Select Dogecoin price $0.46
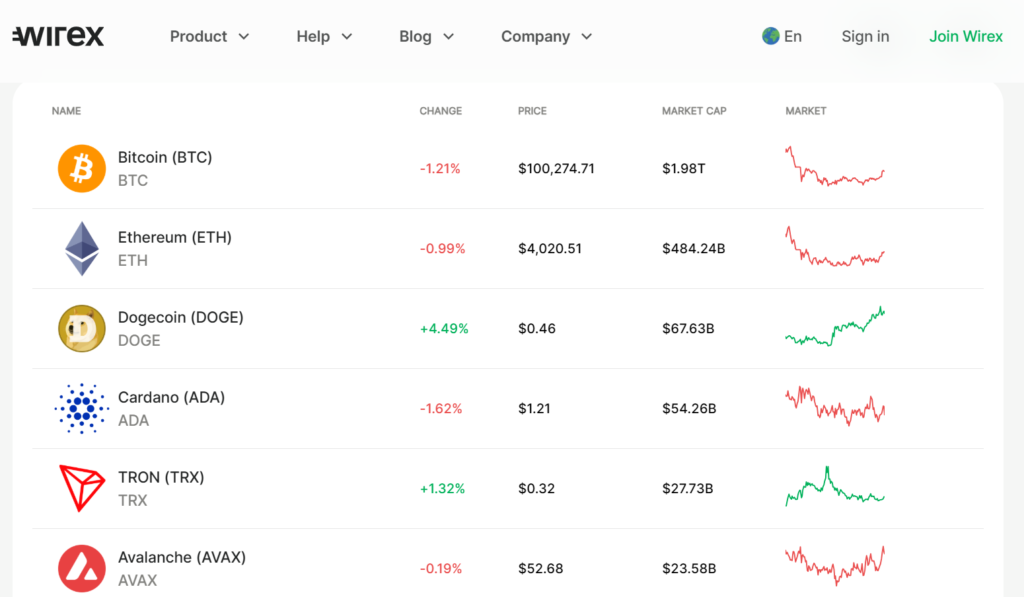This screenshot has width=1024, height=597. coord(537,329)
